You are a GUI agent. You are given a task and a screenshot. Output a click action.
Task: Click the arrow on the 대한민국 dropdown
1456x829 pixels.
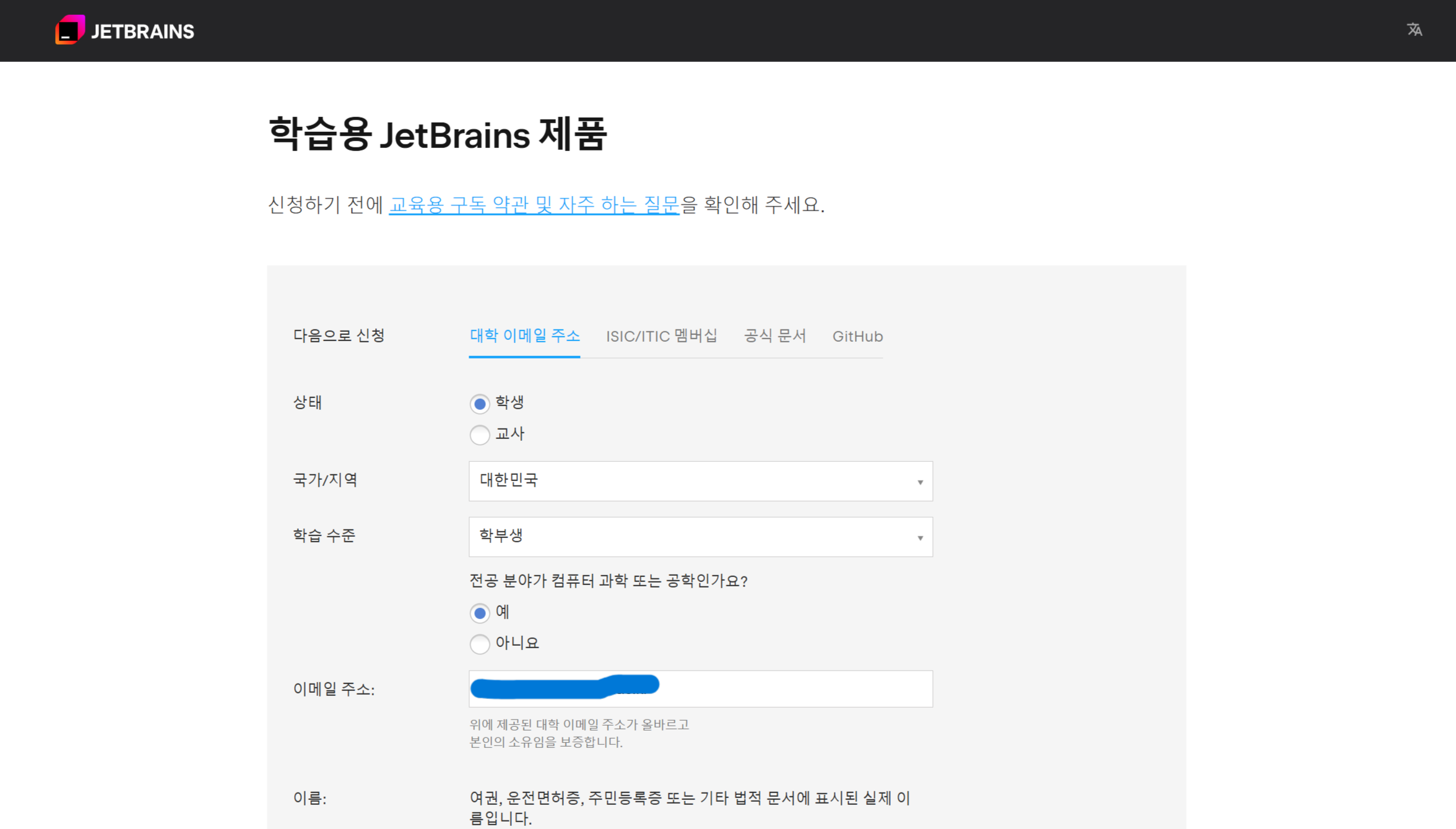(920, 482)
